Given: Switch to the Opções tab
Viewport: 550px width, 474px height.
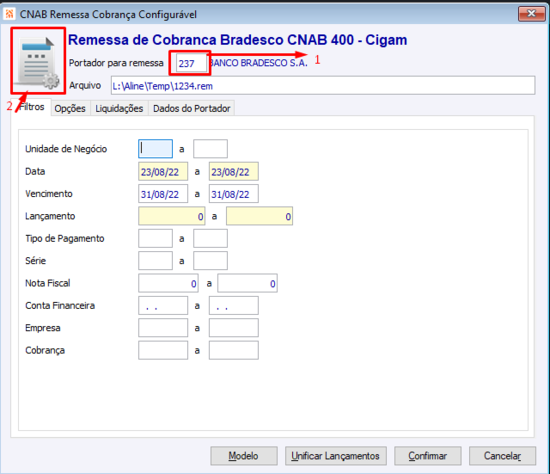Looking at the screenshot, I should pyautogui.click(x=70, y=108).
